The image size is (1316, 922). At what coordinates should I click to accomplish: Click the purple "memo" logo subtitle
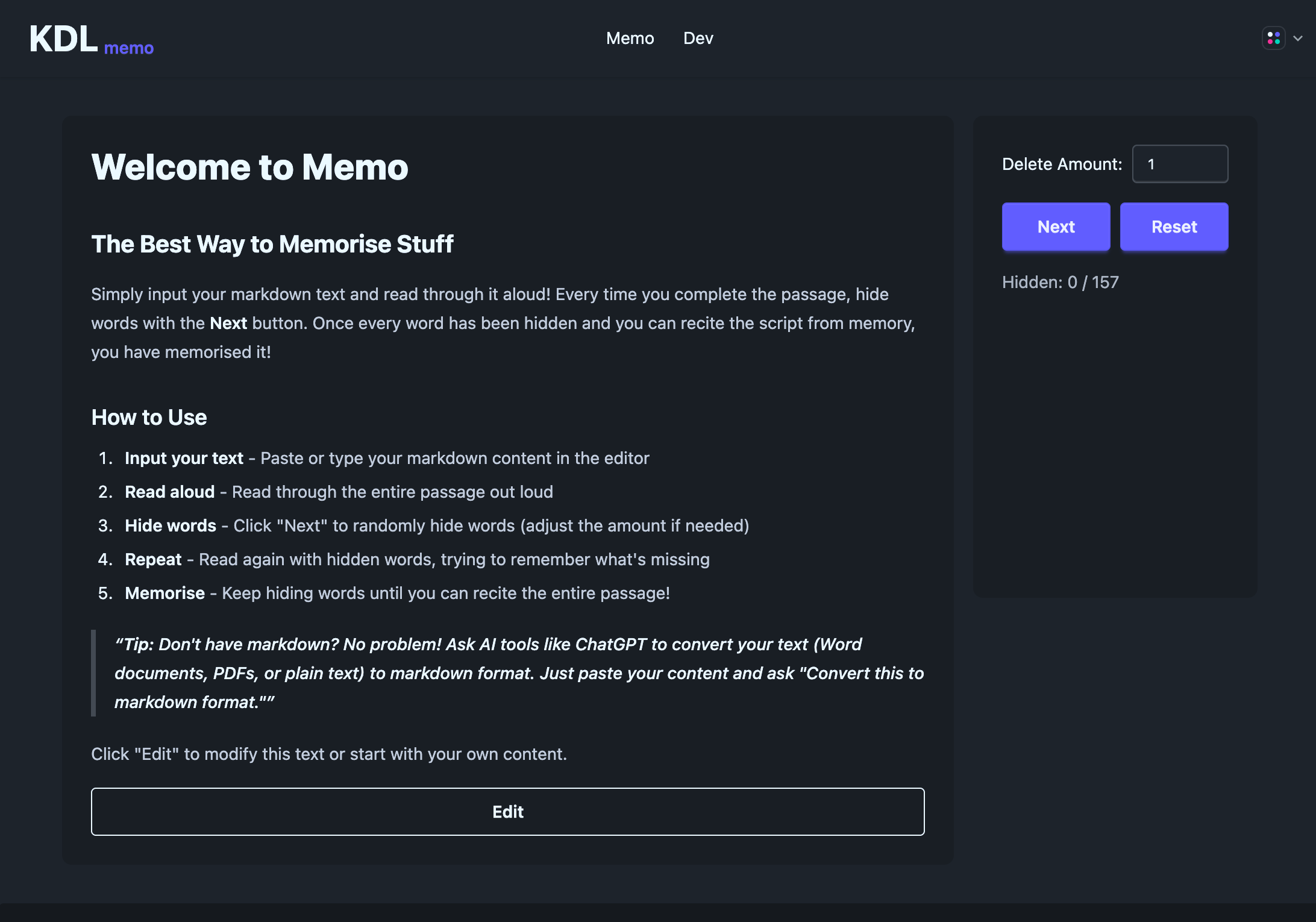point(129,48)
